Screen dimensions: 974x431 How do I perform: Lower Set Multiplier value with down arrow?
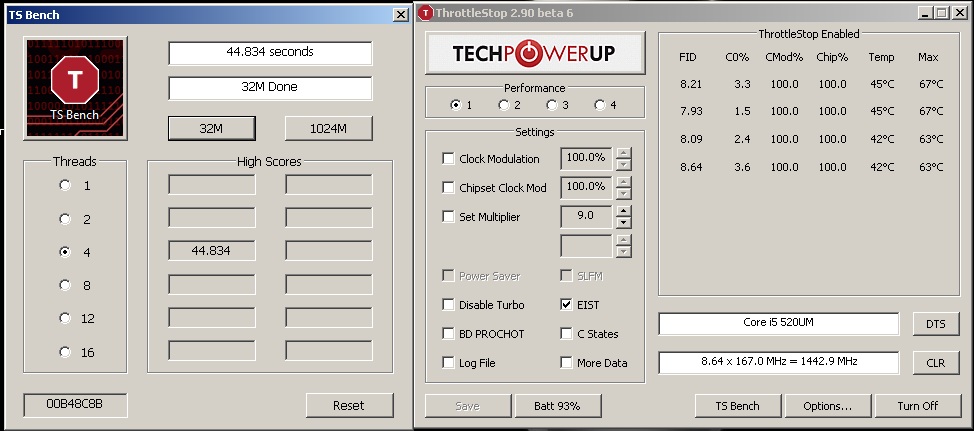tap(624, 222)
